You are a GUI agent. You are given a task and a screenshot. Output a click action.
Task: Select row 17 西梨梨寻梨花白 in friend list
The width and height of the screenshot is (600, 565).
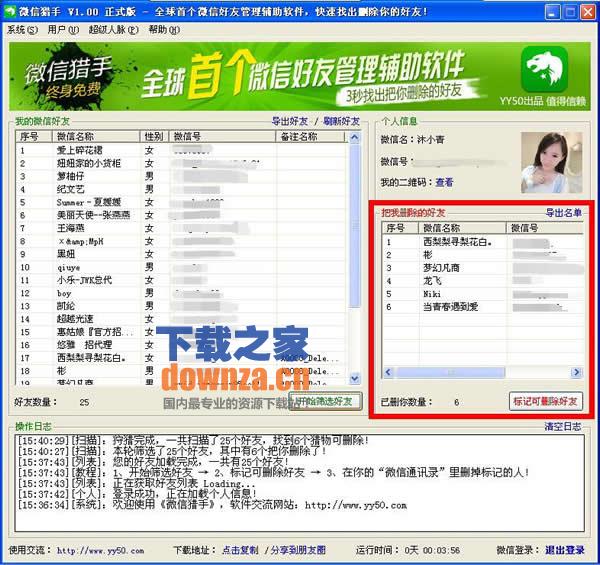[x=182, y=358]
